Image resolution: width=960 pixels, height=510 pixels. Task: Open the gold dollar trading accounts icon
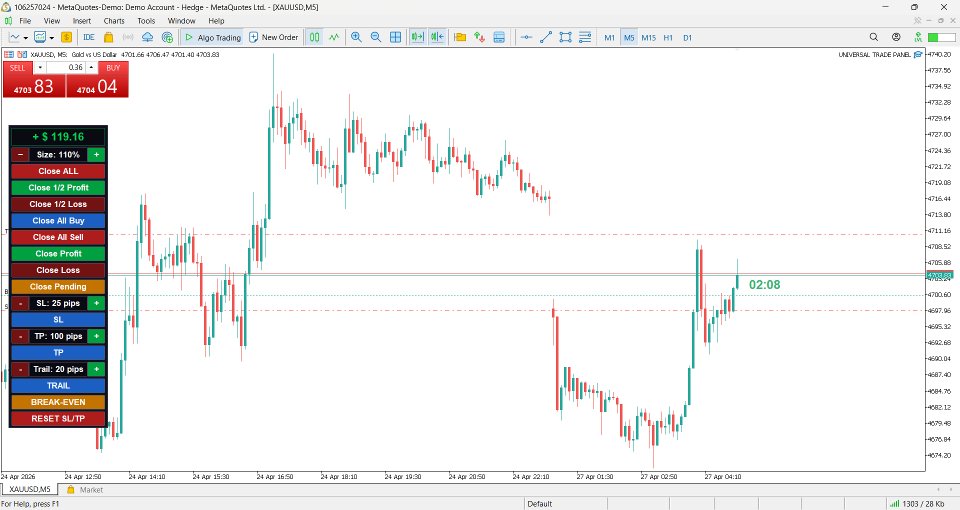pos(66,37)
